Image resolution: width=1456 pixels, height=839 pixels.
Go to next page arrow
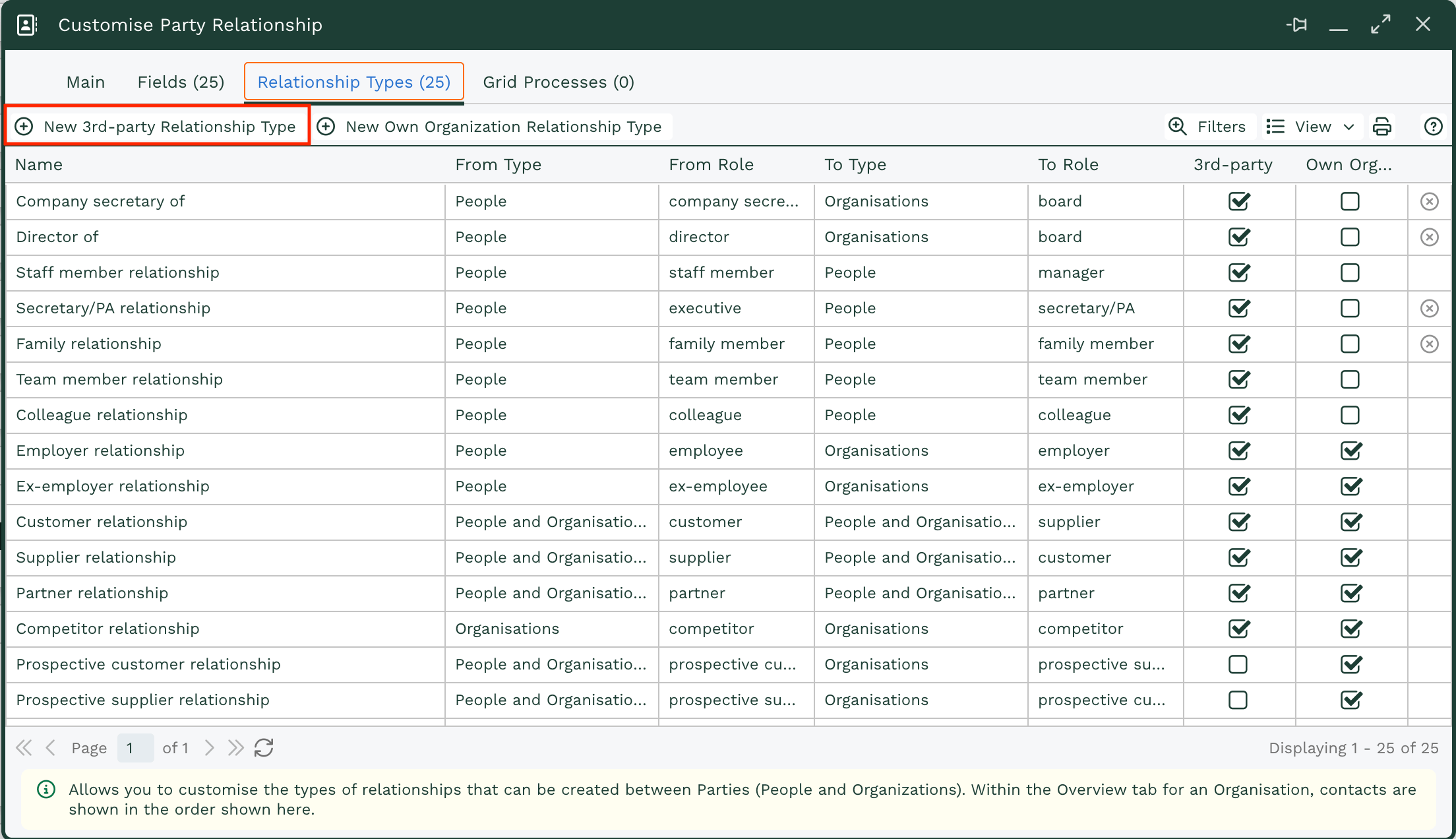[x=209, y=747]
